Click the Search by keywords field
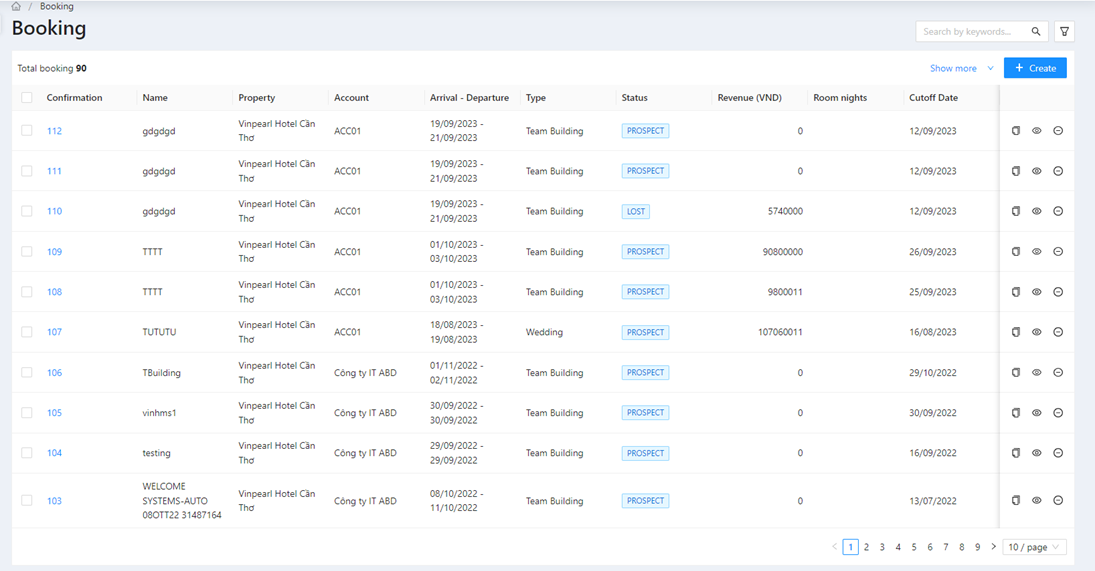This screenshot has height=571, width=1095. click(x=968, y=32)
